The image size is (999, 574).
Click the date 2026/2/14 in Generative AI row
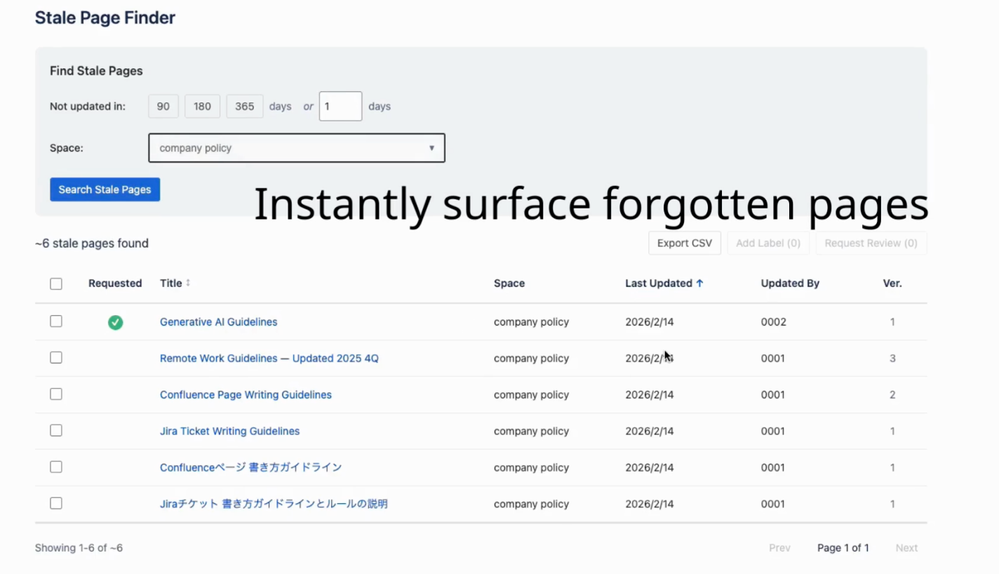coord(649,322)
